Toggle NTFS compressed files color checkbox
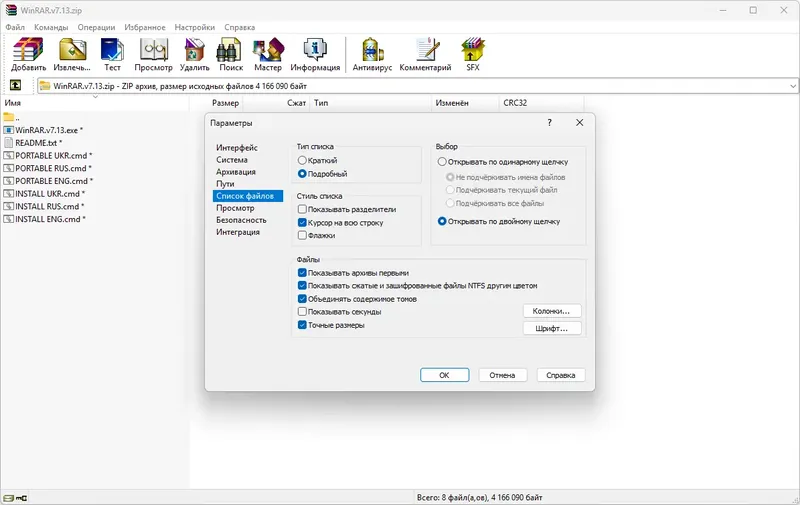Screen dimensions: 800x505 pos(302,286)
